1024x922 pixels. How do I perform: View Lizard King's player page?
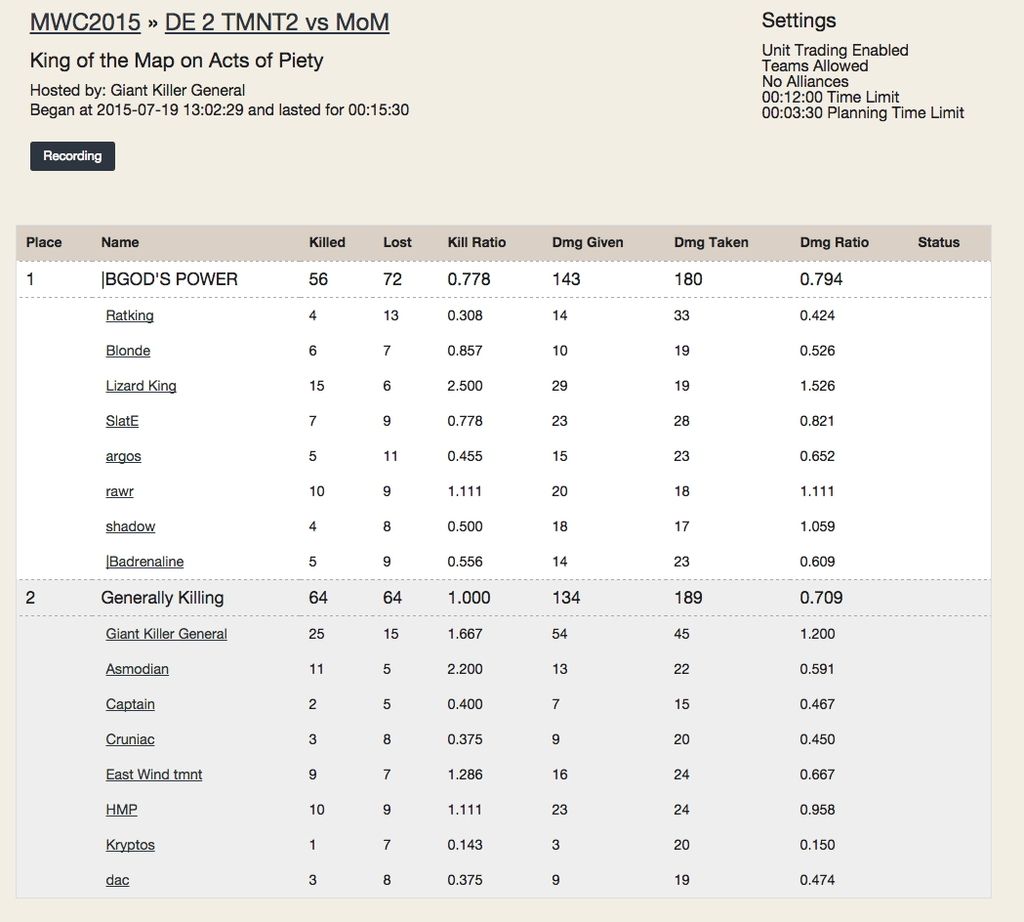point(141,386)
